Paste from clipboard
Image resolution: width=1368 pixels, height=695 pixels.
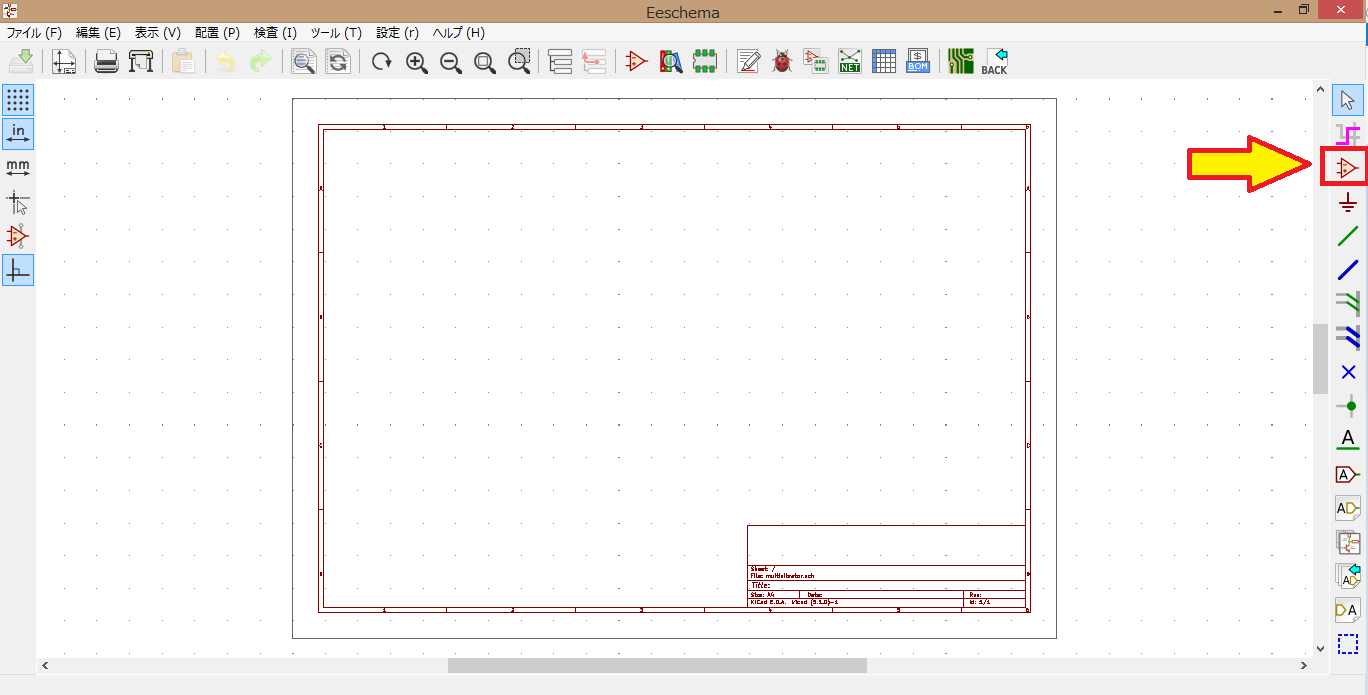click(x=183, y=61)
